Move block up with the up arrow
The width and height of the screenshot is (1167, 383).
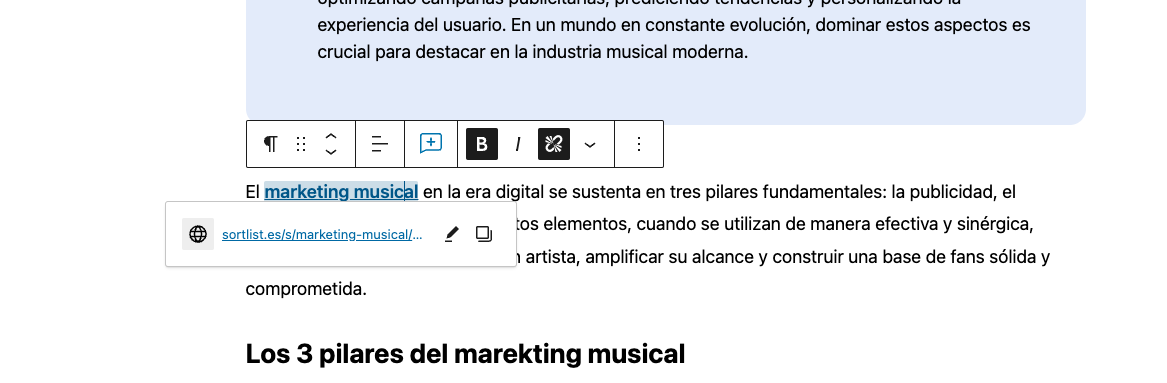[331, 136]
